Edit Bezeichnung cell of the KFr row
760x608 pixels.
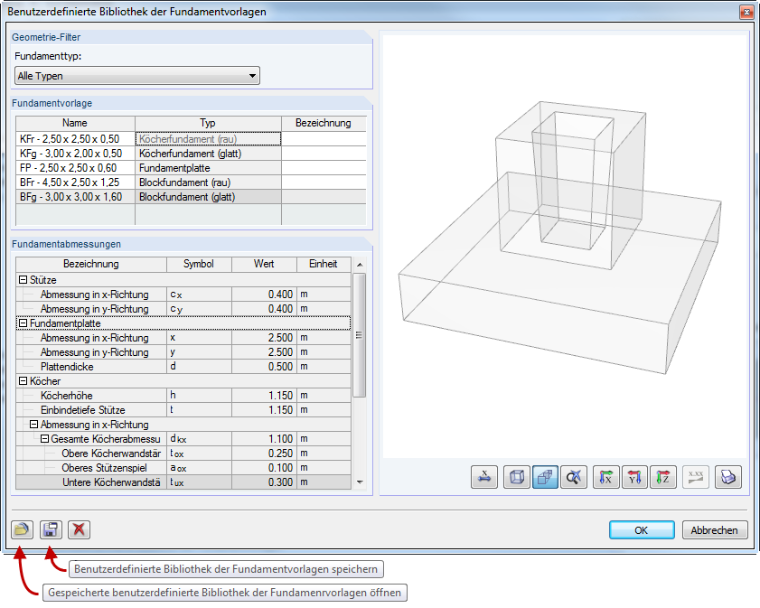pyautogui.click(x=324, y=139)
